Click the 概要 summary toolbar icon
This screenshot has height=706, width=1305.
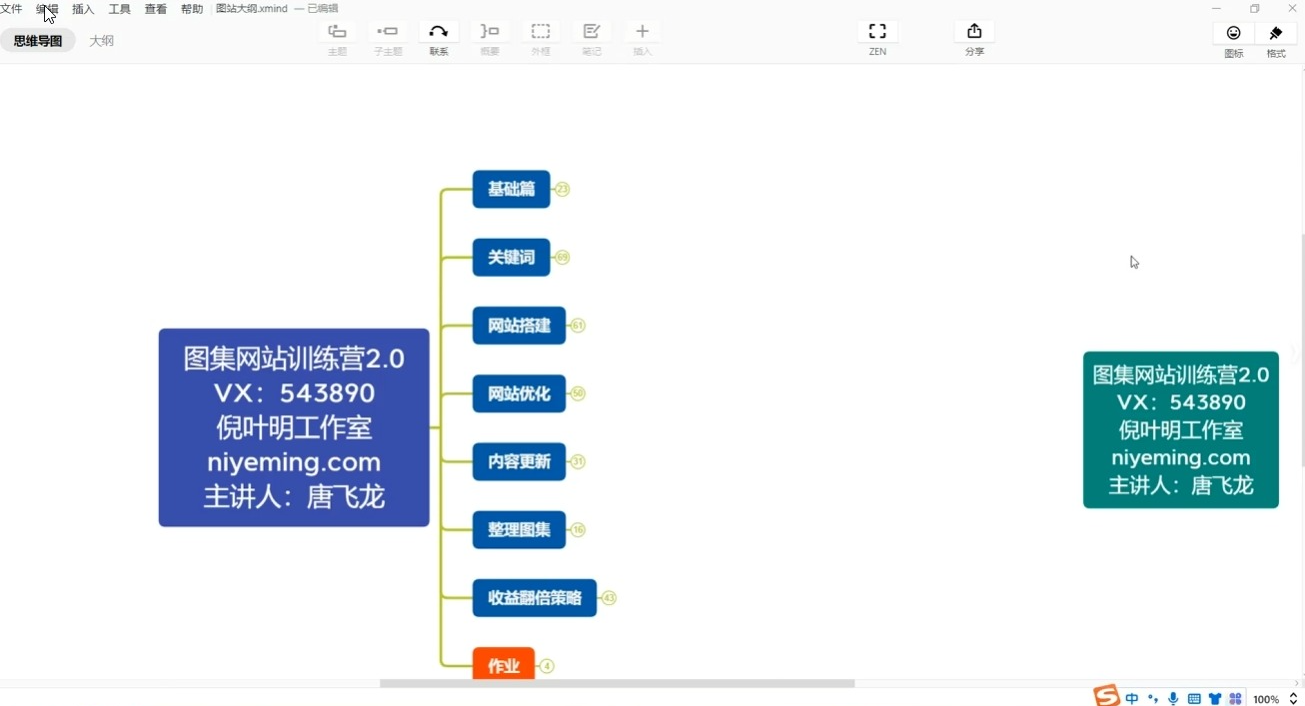(489, 32)
